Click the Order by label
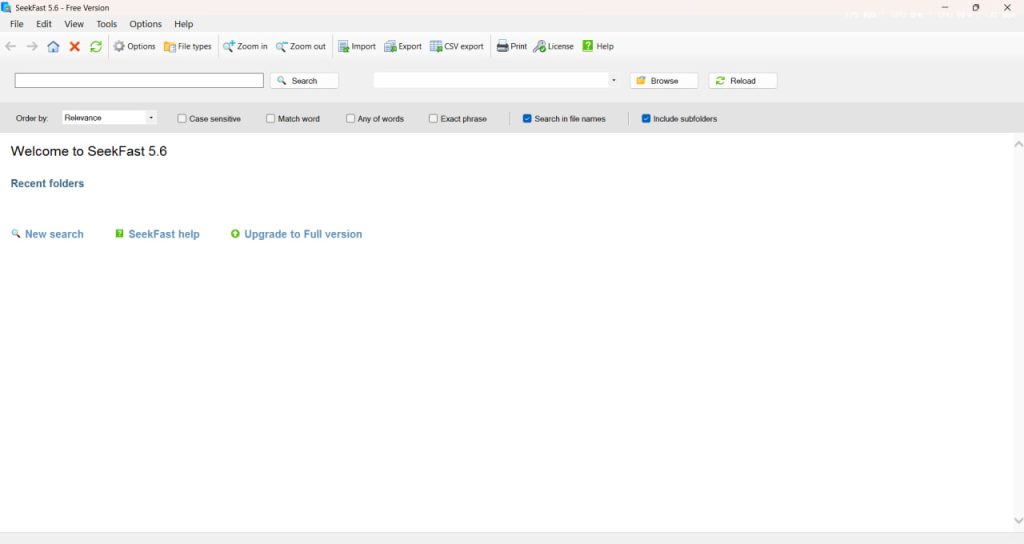1024x544 pixels. coord(32,118)
